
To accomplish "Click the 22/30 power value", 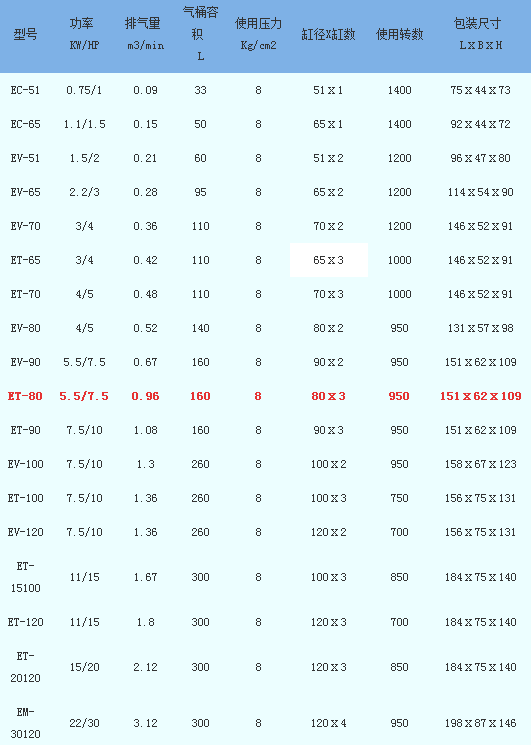I will pos(84,723).
